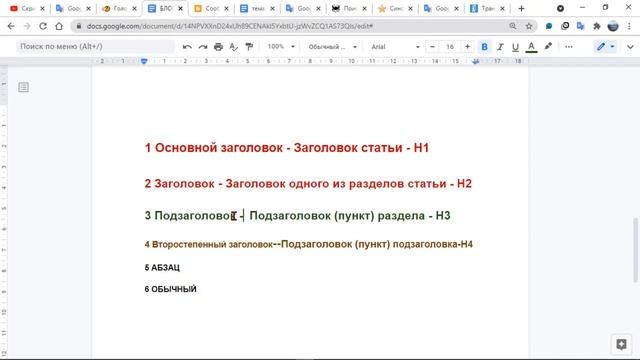This screenshot has height=360, width=640.
Task: Open the browser home page
Action: tap(59, 26)
